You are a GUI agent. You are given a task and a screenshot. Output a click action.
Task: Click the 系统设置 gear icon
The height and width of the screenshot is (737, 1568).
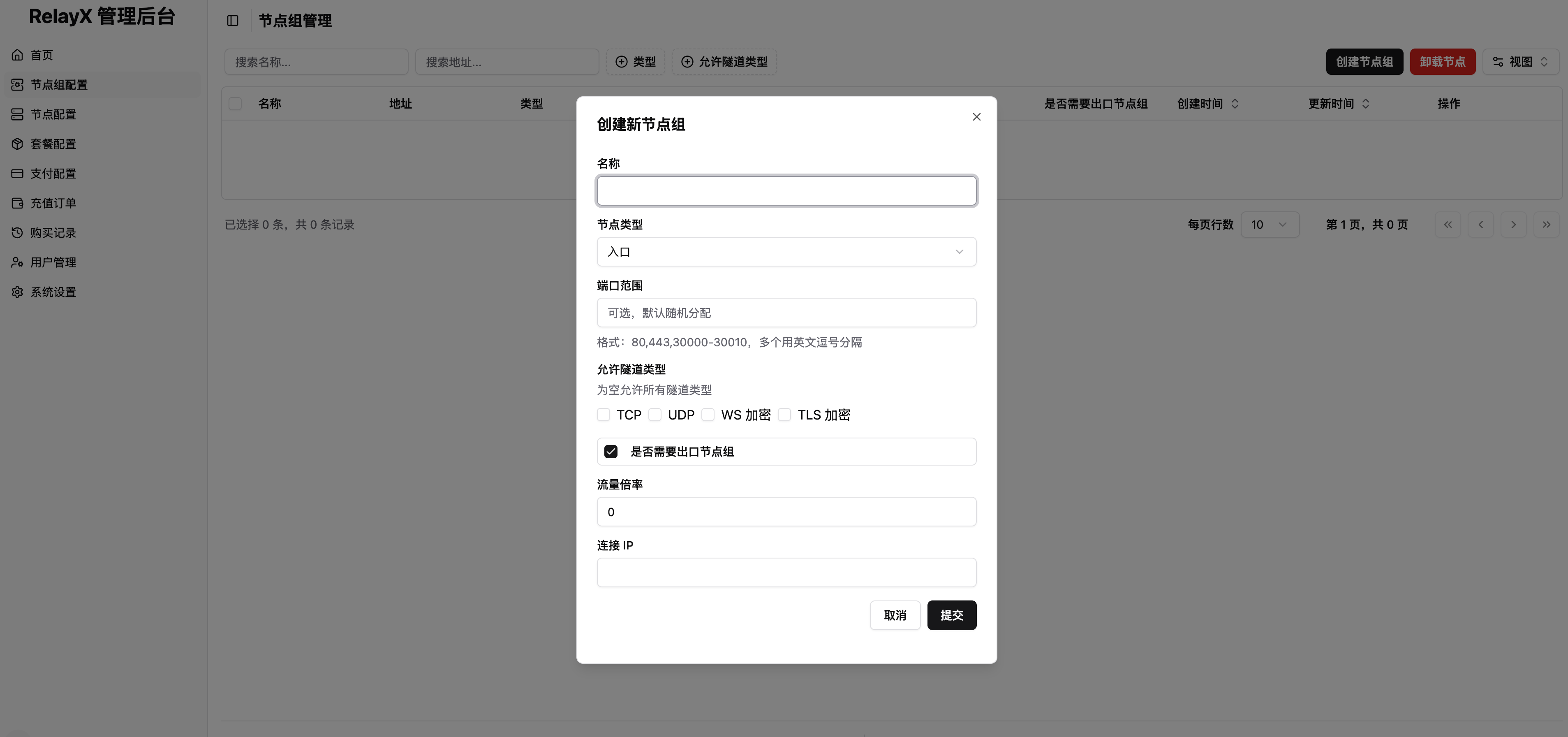[17, 292]
